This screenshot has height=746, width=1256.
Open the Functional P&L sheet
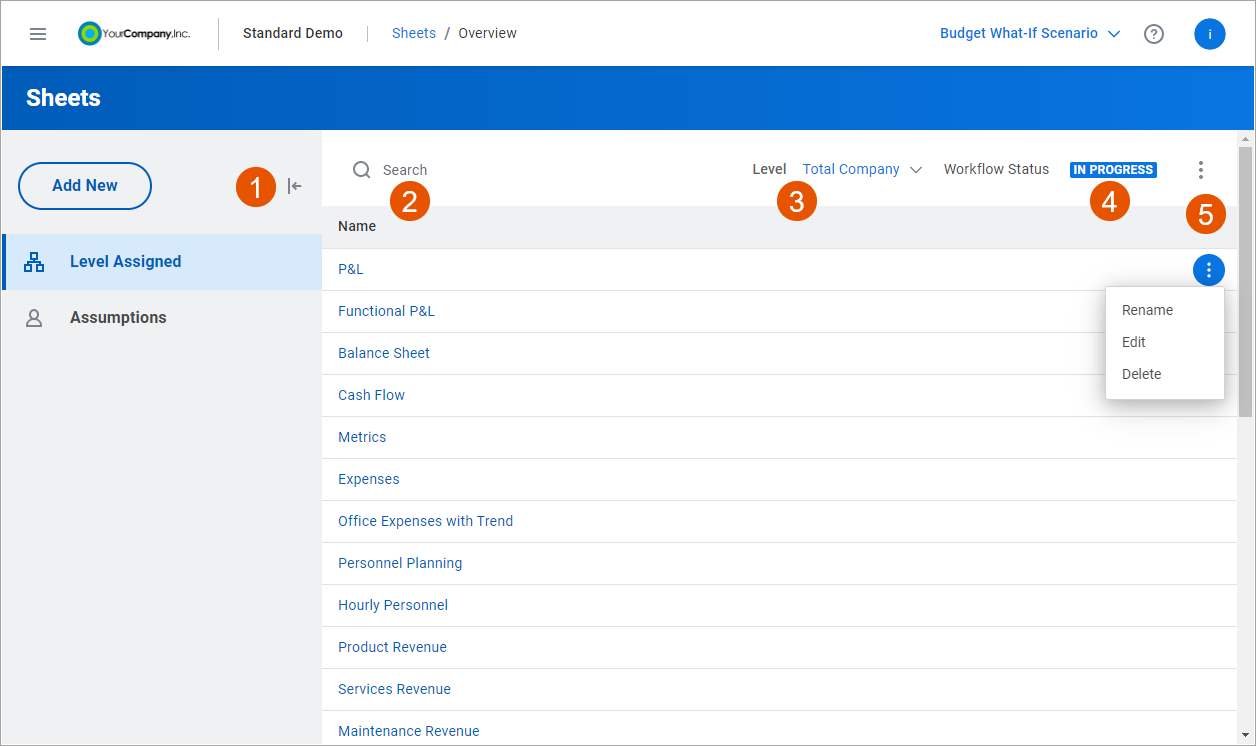pyautogui.click(x=386, y=312)
